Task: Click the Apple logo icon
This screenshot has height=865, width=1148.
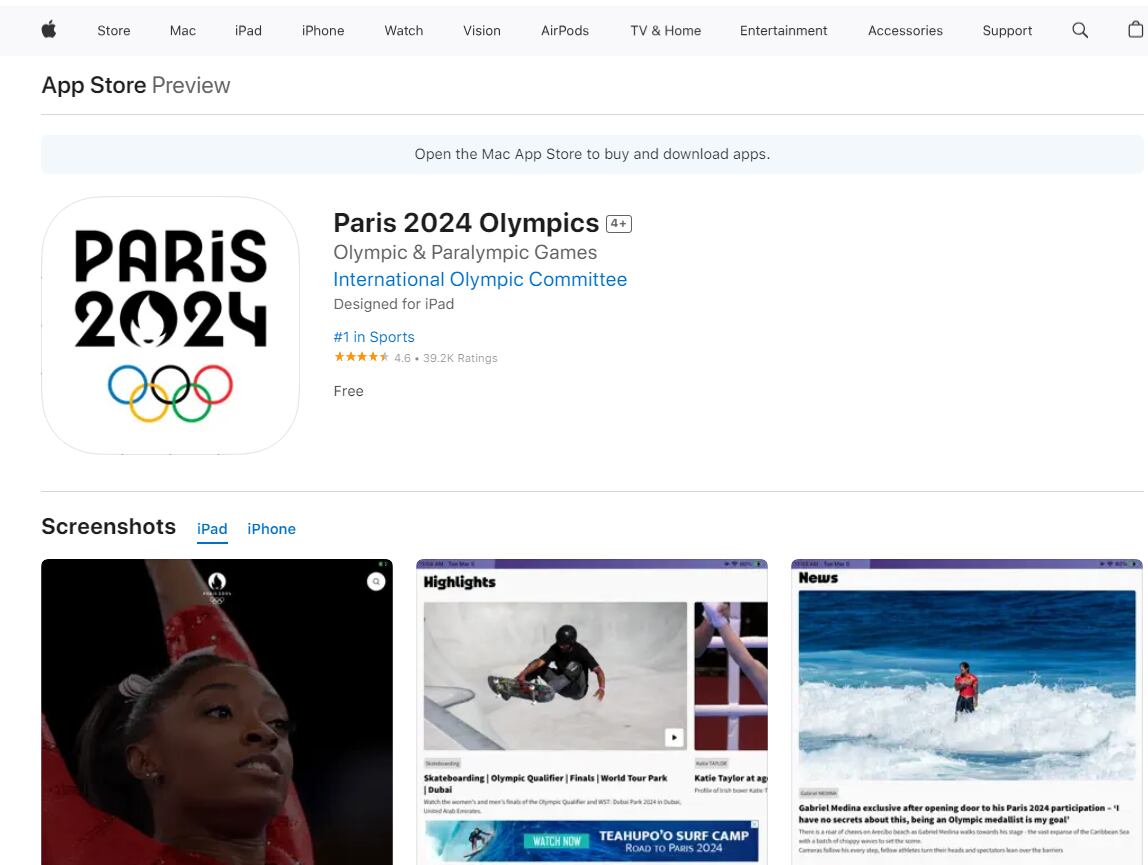Action: (49, 29)
